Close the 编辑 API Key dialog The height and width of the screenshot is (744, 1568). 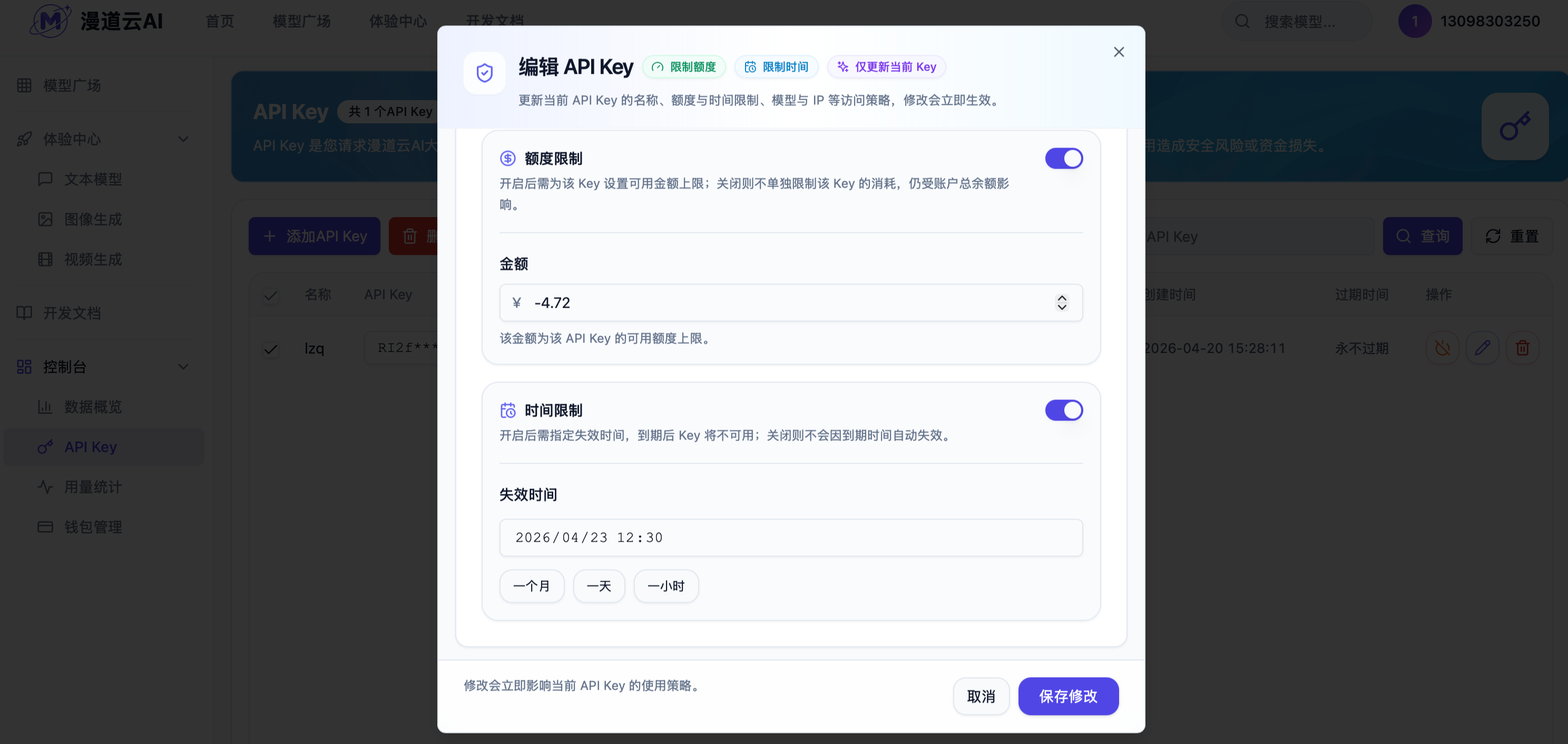point(1118,52)
